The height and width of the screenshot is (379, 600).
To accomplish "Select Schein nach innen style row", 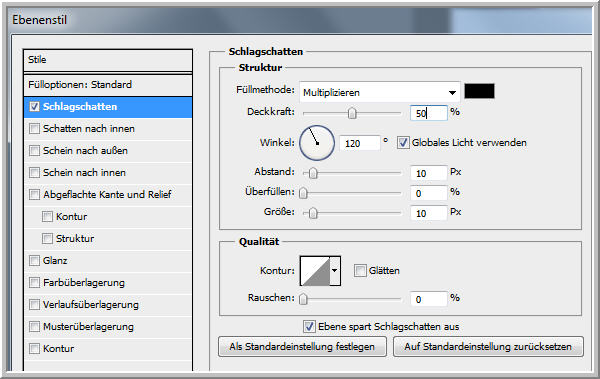I will (x=108, y=173).
